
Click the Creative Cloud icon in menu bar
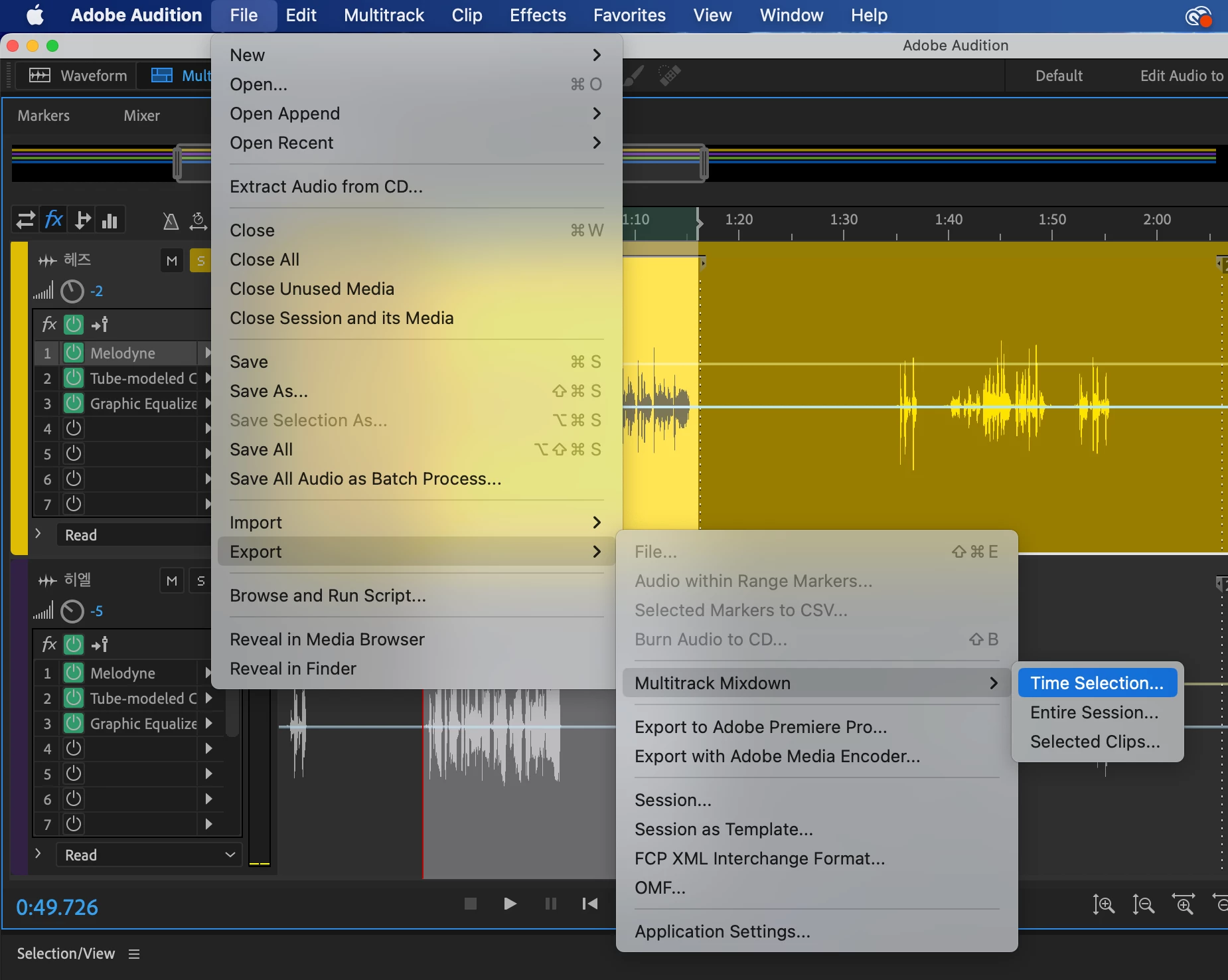pyautogui.click(x=1198, y=15)
